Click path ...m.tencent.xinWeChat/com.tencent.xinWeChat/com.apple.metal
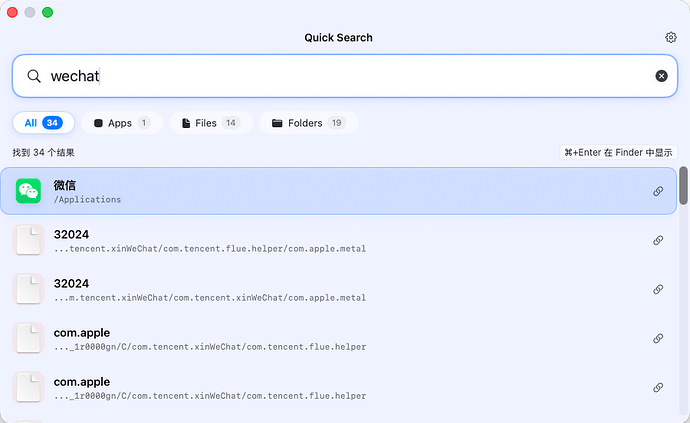The width and height of the screenshot is (690, 423). coord(210,298)
